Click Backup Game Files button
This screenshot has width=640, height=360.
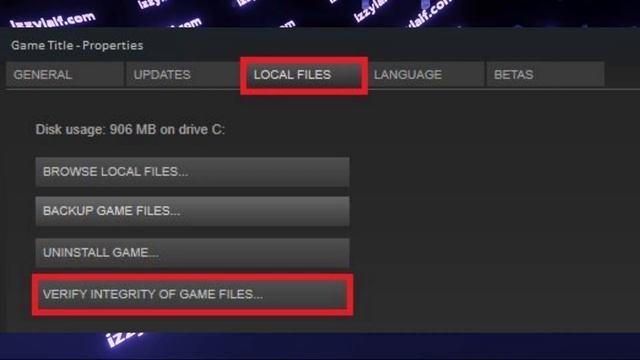click(192, 211)
